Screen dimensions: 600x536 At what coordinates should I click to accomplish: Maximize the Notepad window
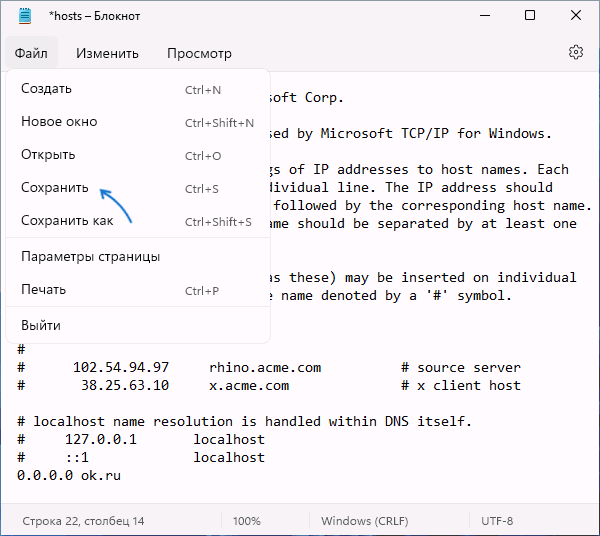[530, 16]
